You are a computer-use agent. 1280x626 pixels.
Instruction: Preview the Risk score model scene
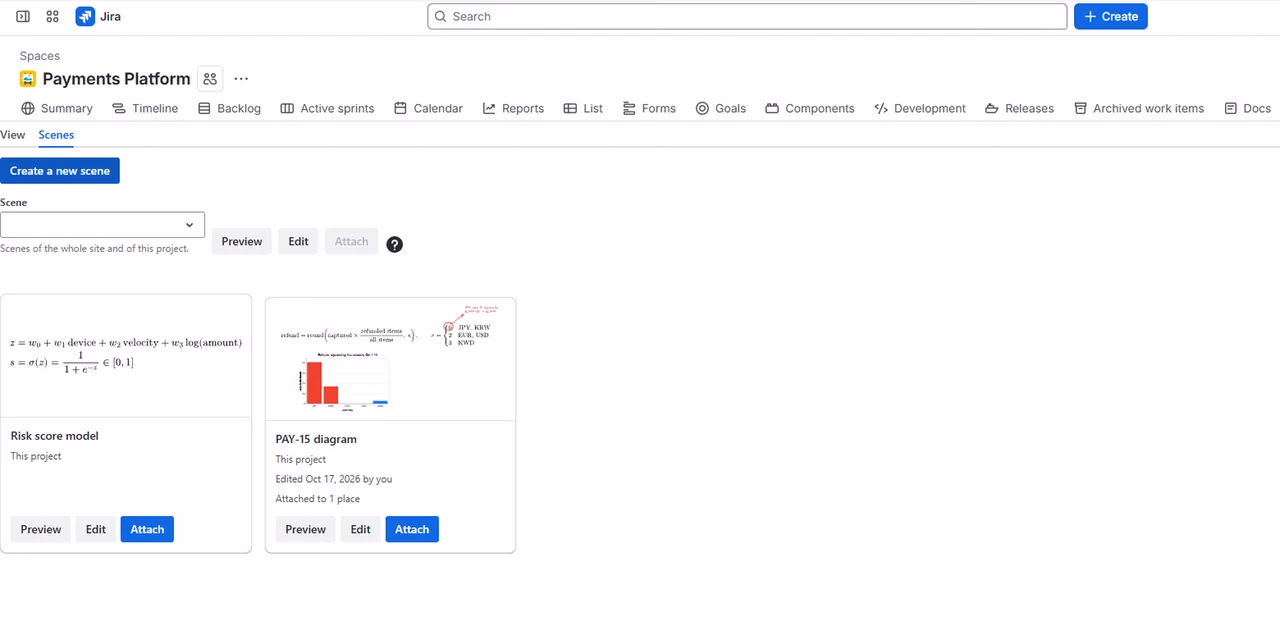tap(41, 529)
